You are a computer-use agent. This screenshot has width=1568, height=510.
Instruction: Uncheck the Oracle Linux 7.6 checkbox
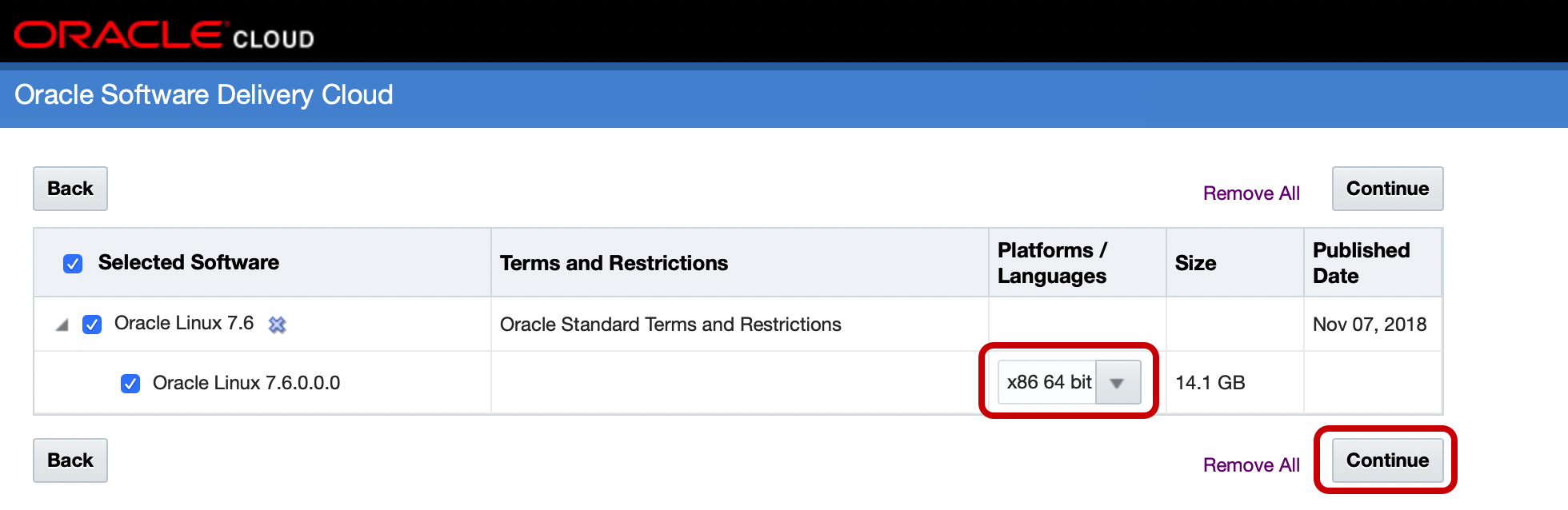(92, 325)
